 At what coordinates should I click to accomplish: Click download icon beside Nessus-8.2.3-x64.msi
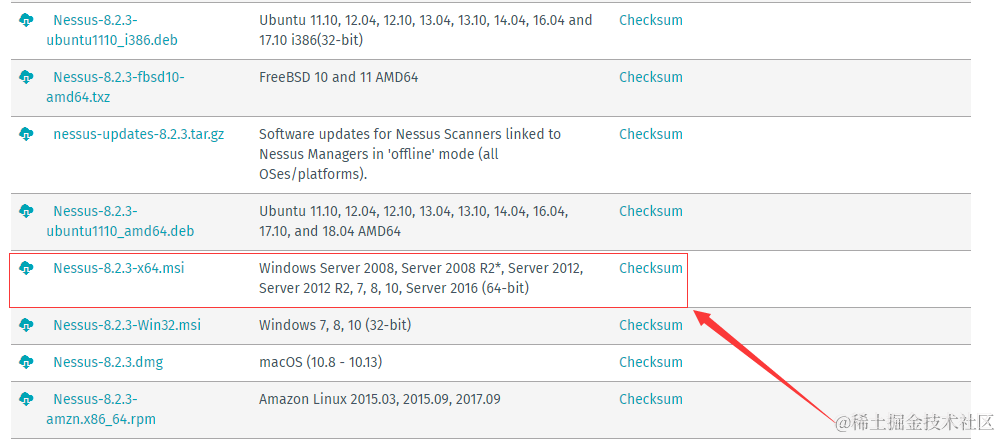tap(26, 268)
